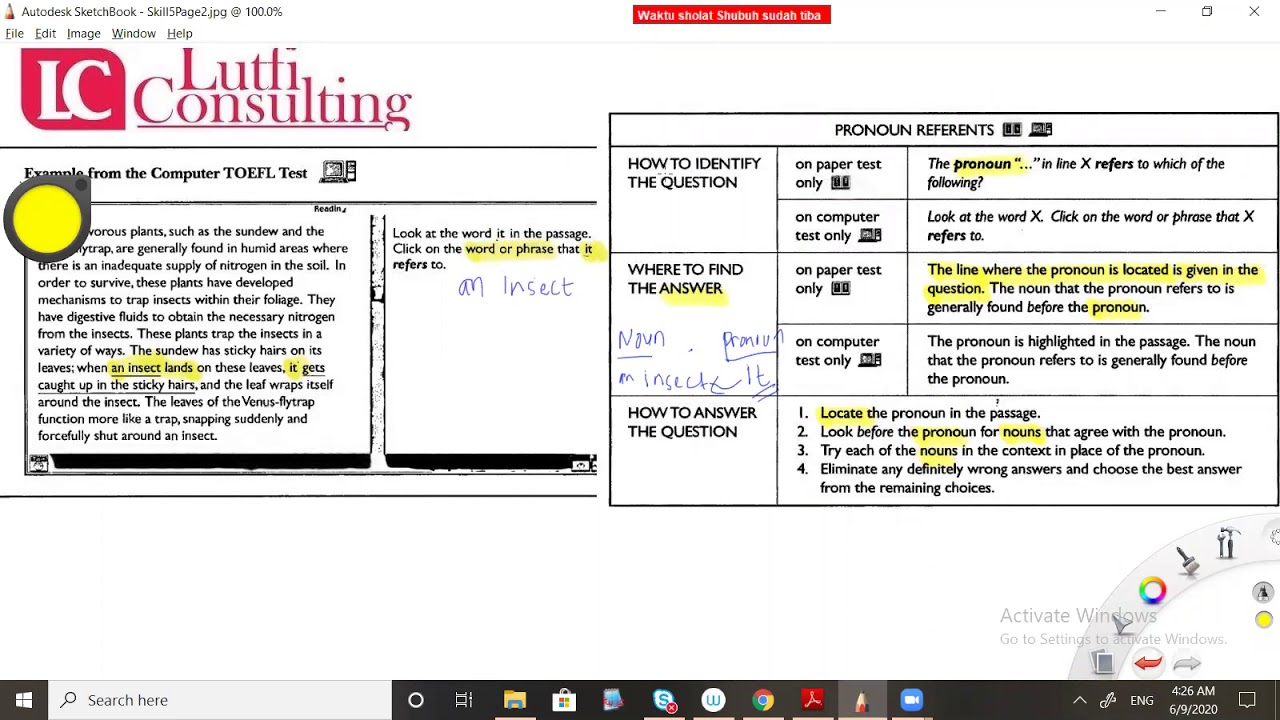
Task: Click the taskbar search box
Action: click(220, 700)
